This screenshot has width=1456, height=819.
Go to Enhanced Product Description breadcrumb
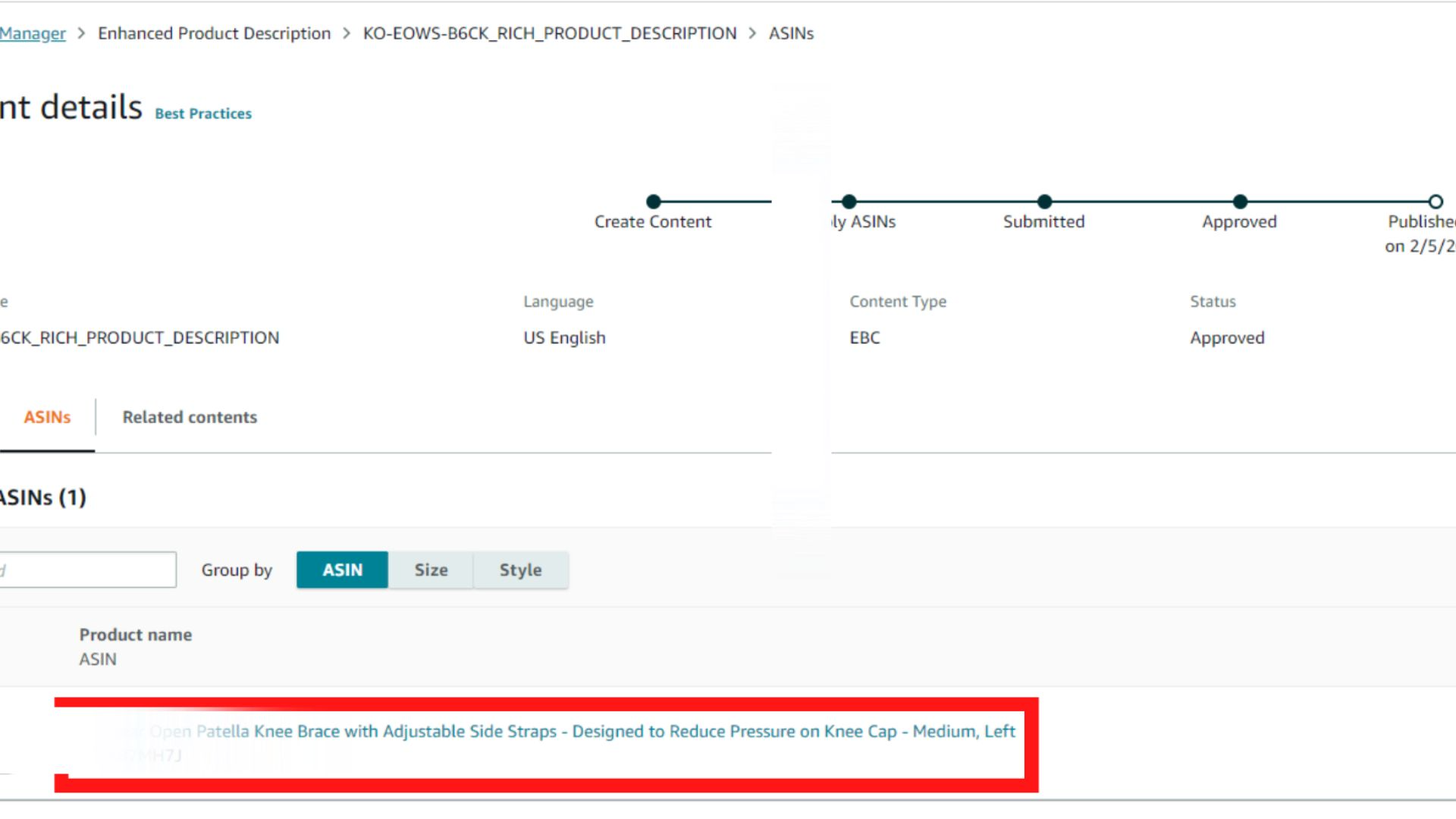(214, 33)
